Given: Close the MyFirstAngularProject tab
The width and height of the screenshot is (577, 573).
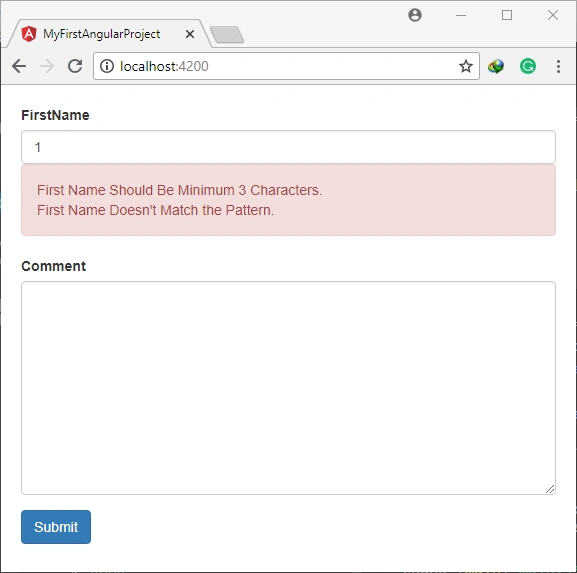Looking at the screenshot, I should click(x=190, y=34).
